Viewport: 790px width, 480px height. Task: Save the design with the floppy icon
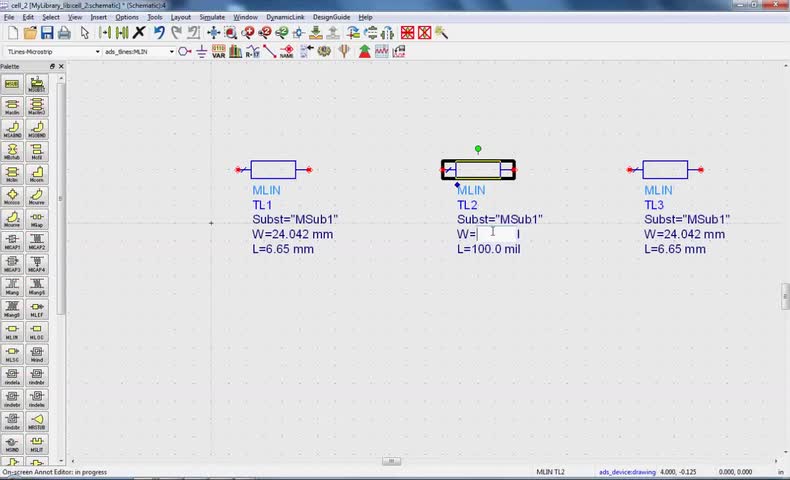[47, 33]
